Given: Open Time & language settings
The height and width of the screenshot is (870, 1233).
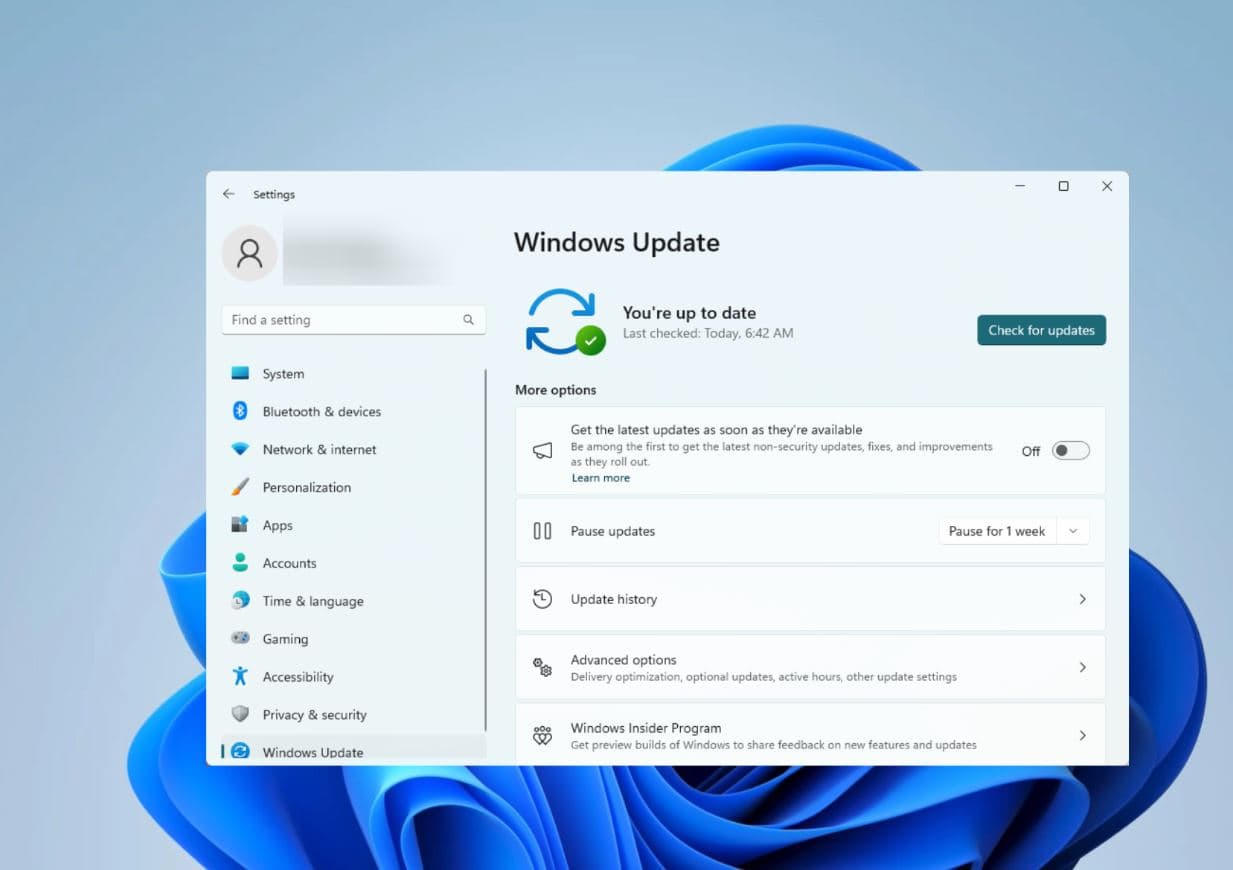Looking at the screenshot, I should pos(353,601).
